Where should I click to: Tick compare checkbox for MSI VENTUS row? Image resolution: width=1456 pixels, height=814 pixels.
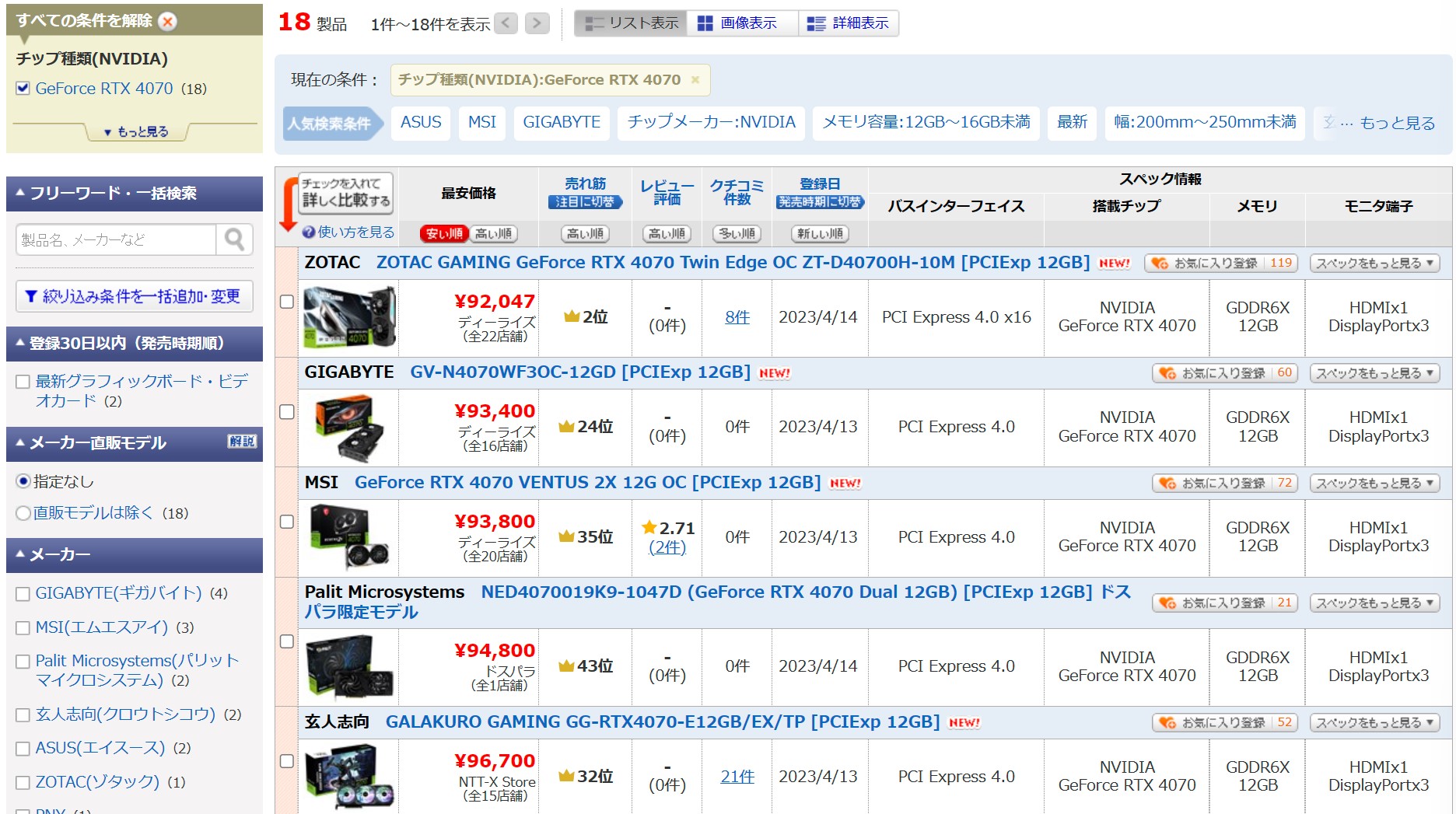[287, 522]
